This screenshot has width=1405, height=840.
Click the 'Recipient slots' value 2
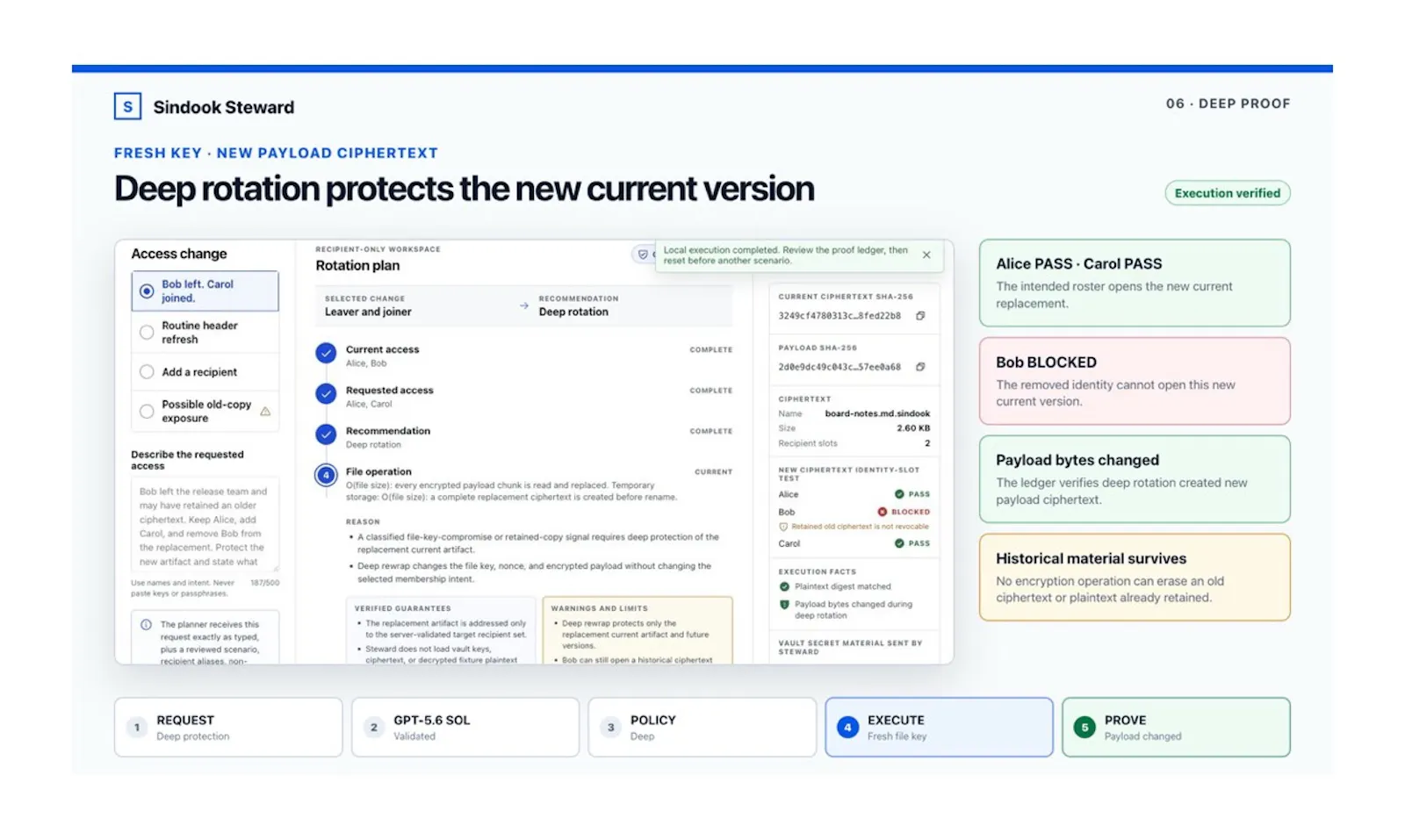pos(927,443)
